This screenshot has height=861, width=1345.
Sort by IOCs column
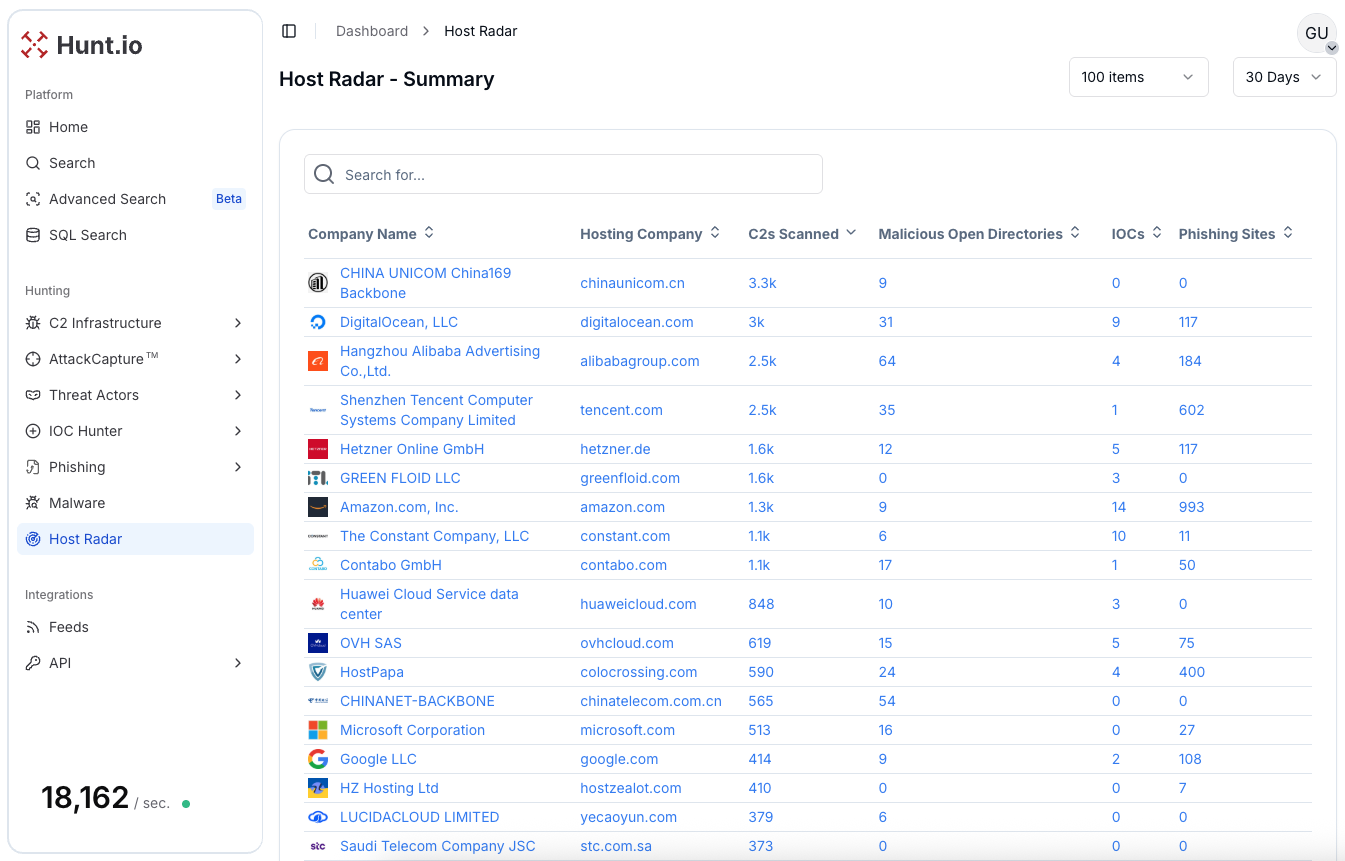(x=1137, y=233)
